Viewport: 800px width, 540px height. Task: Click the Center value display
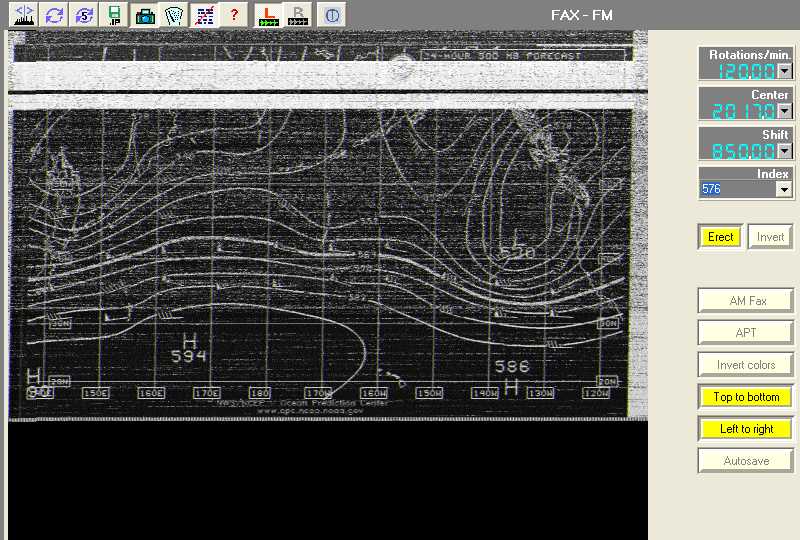[x=744, y=111]
